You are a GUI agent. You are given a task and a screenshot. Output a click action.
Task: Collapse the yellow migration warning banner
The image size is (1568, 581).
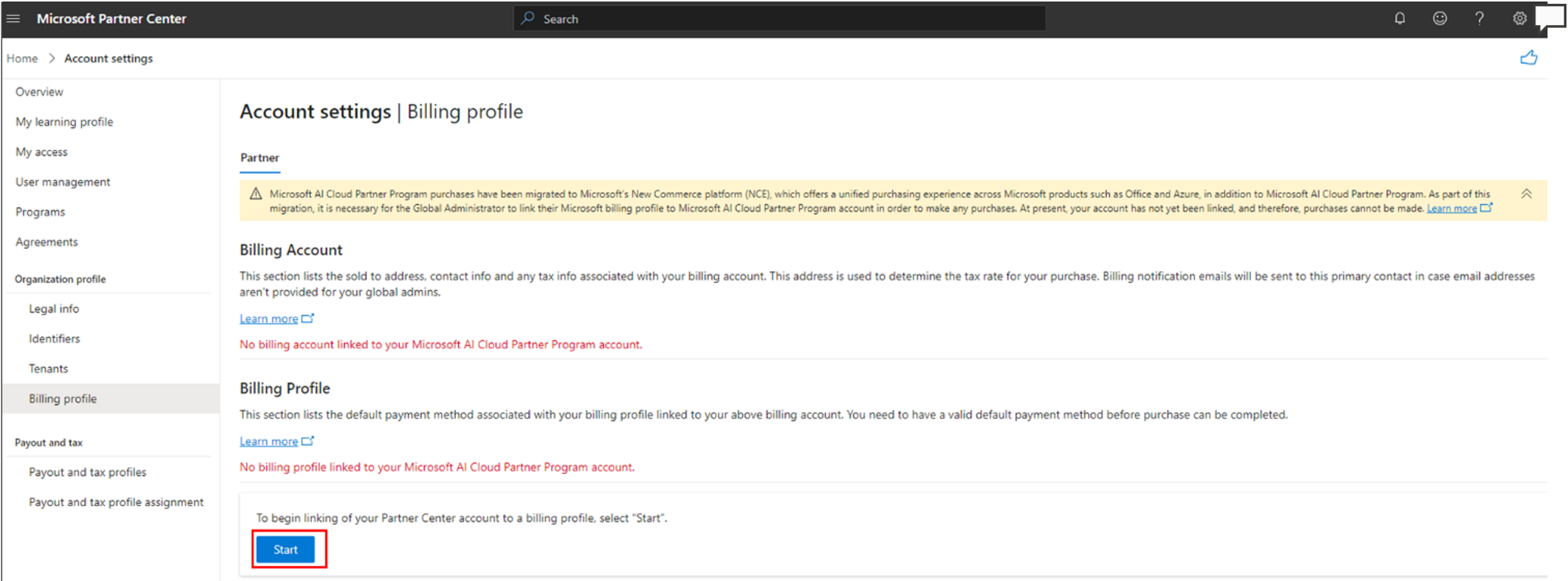[1526, 194]
